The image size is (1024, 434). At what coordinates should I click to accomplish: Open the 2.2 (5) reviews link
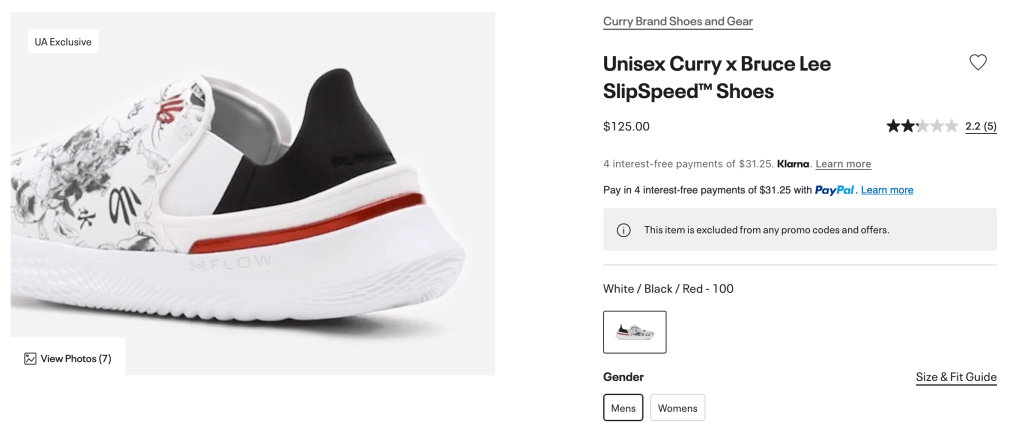(980, 127)
